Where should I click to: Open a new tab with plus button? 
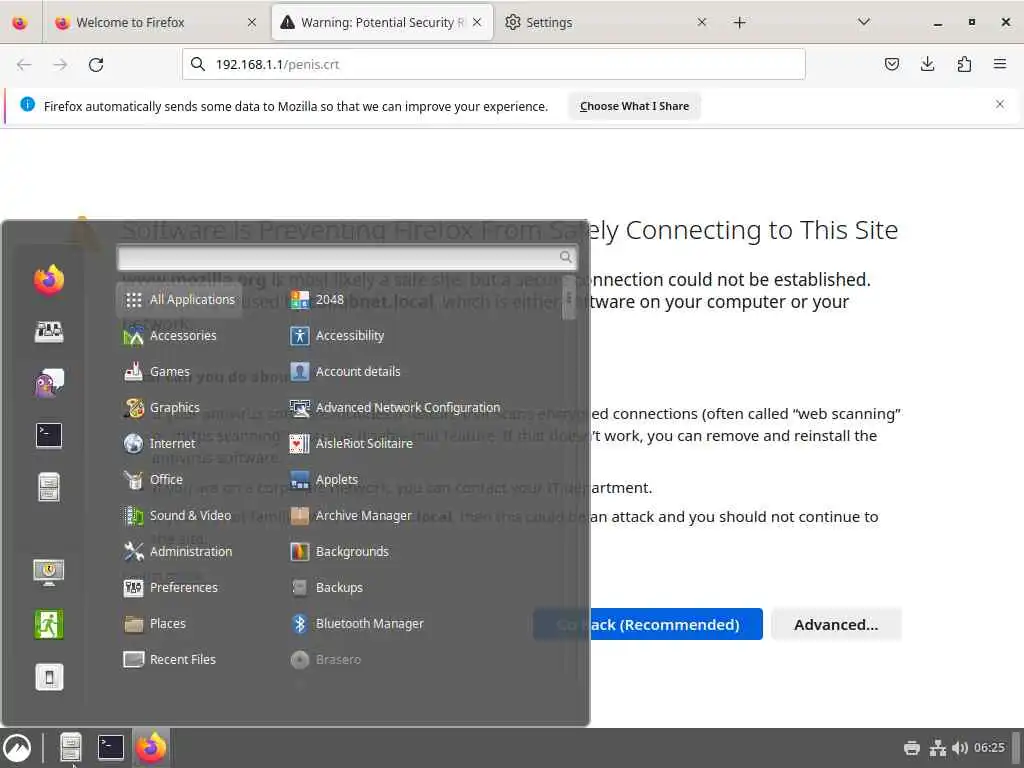point(739,23)
